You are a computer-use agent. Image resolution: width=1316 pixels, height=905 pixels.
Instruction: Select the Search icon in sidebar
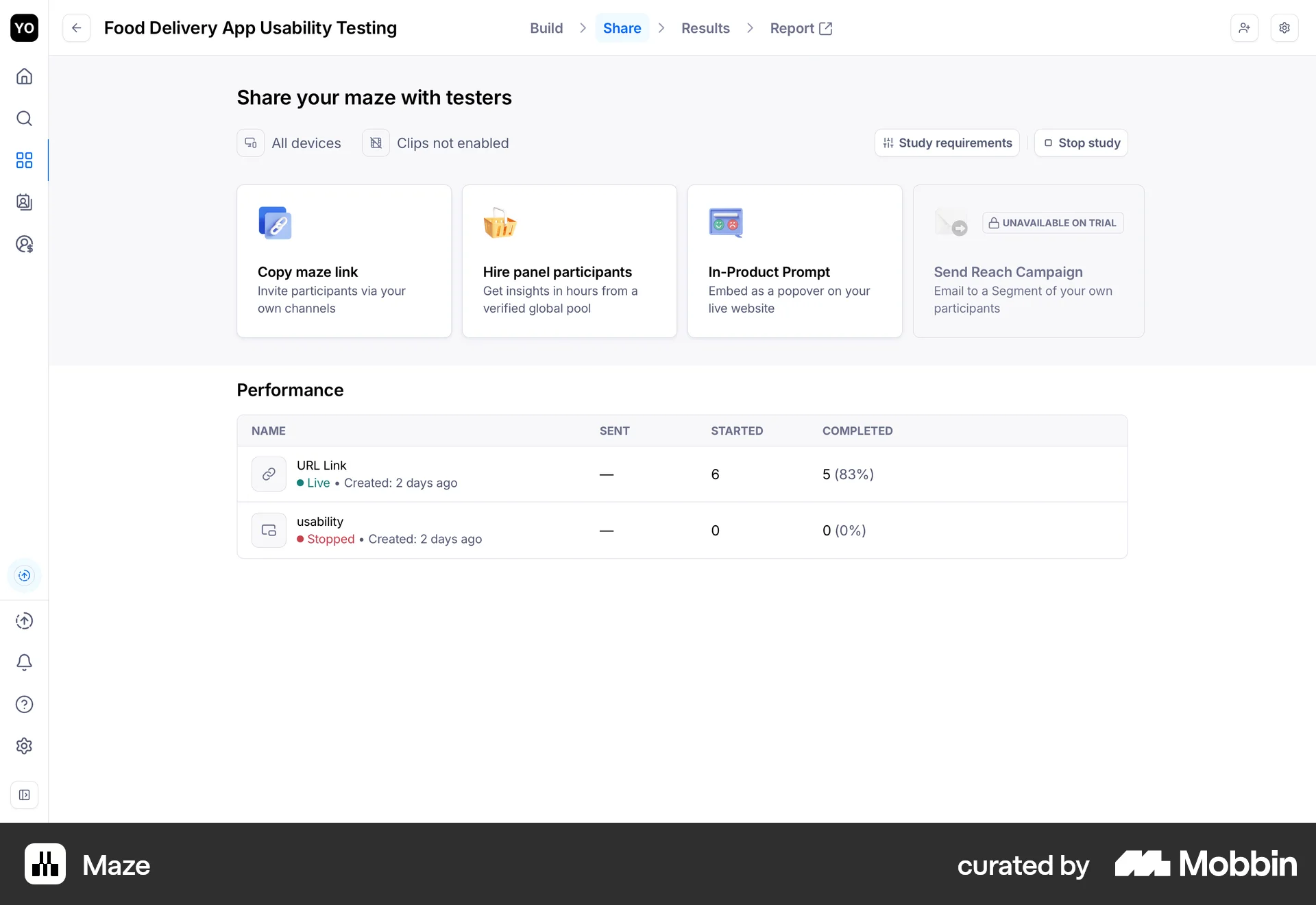pyautogui.click(x=24, y=119)
